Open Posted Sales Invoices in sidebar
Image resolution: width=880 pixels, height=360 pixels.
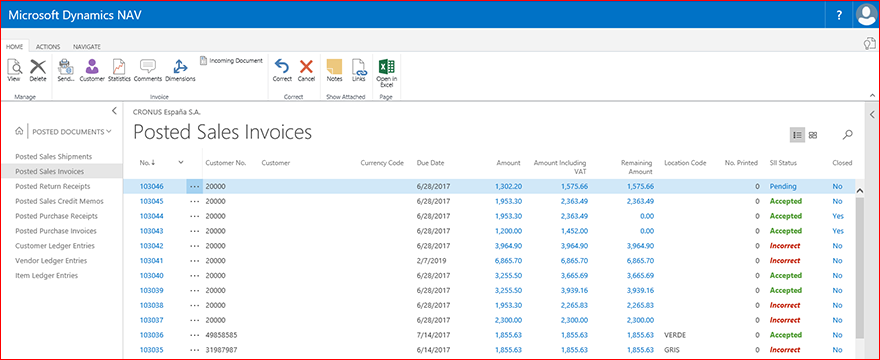tap(49, 171)
